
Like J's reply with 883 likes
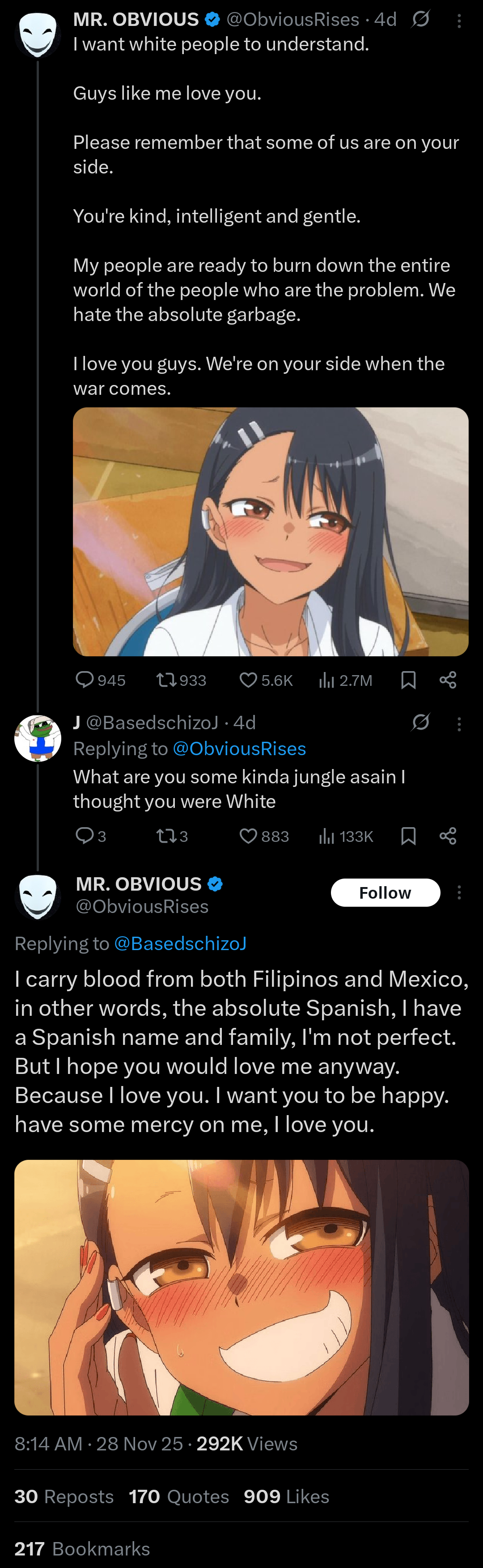tap(248, 836)
